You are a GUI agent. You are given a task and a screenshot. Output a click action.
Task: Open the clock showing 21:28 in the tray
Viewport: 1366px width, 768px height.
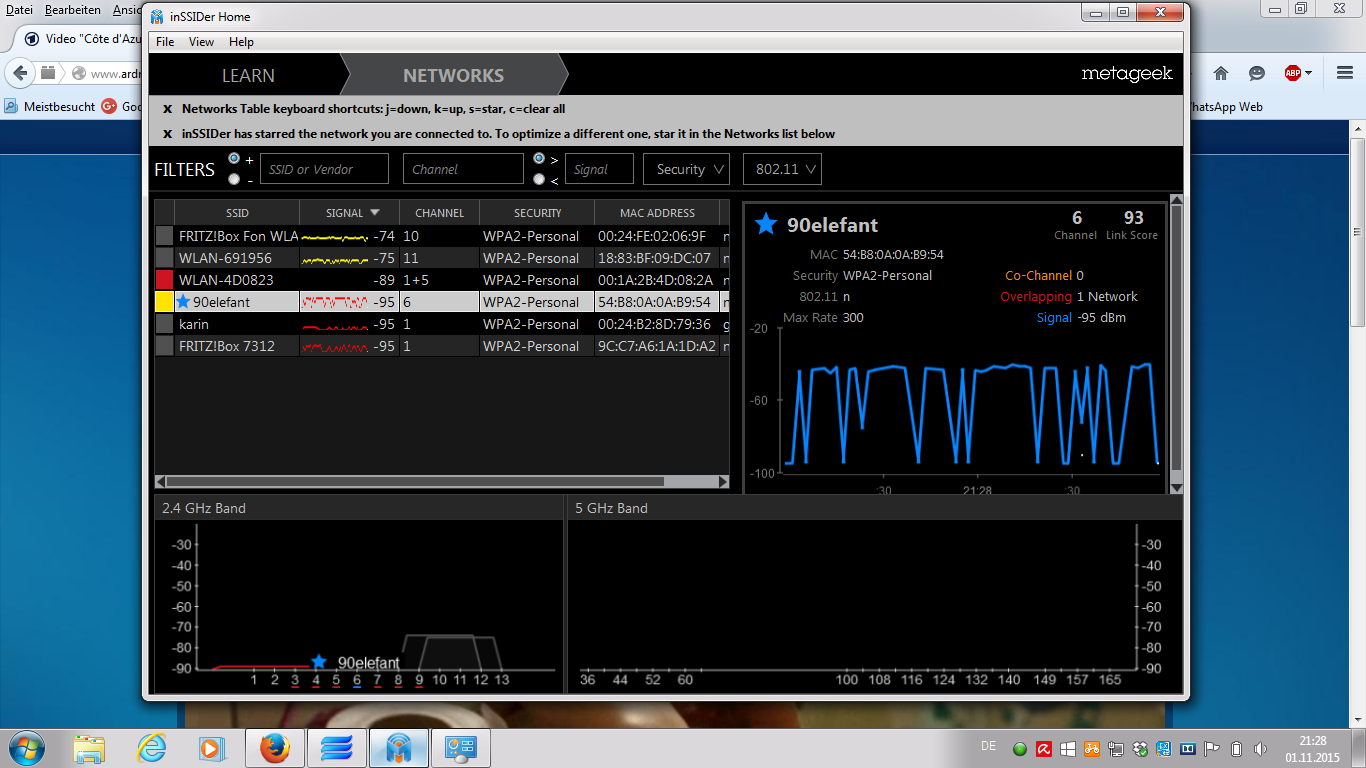(x=1312, y=748)
